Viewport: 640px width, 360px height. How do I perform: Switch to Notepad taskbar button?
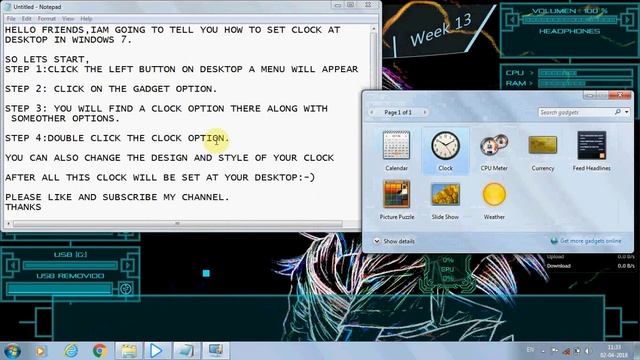point(186,351)
